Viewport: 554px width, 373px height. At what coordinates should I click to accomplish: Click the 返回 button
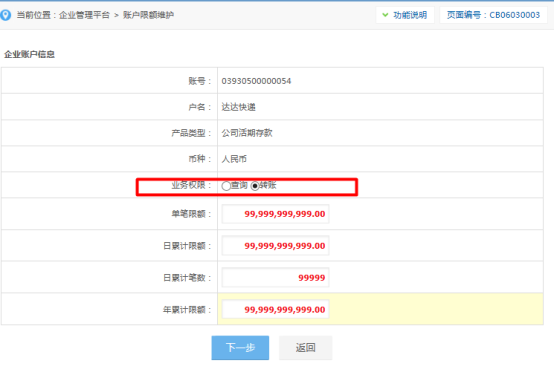[306, 348]
